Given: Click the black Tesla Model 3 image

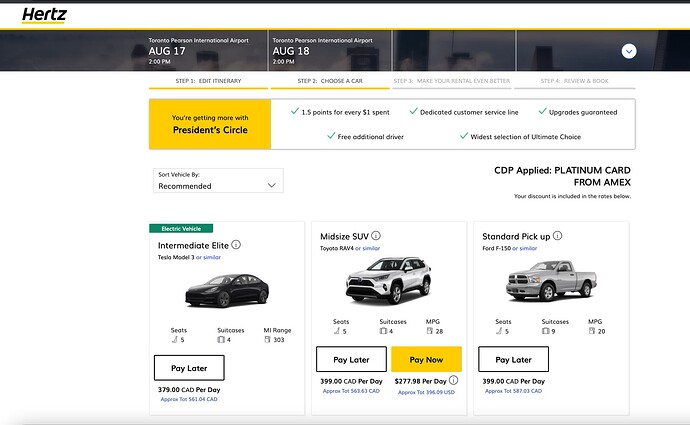Looking at the screenshot, I should click(227, 290).
